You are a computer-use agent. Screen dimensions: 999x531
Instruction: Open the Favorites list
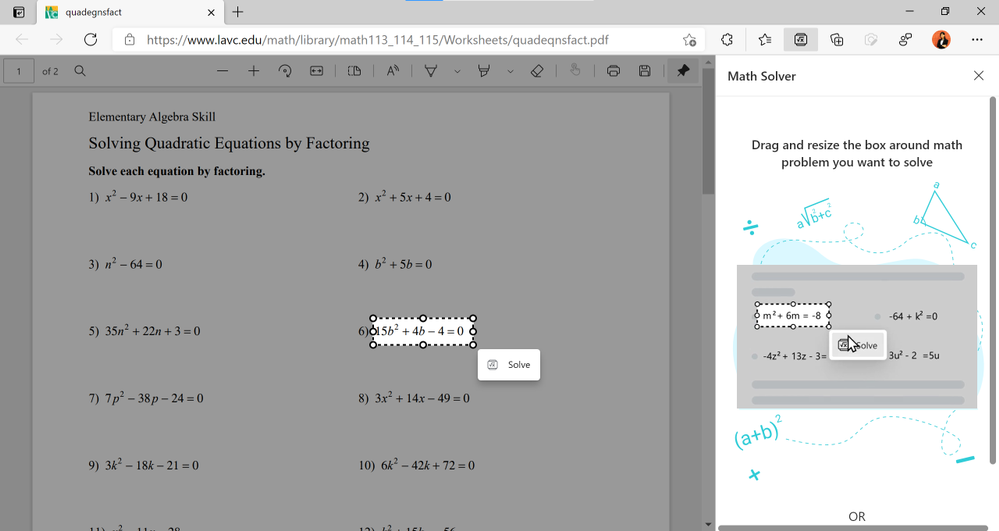765,40
